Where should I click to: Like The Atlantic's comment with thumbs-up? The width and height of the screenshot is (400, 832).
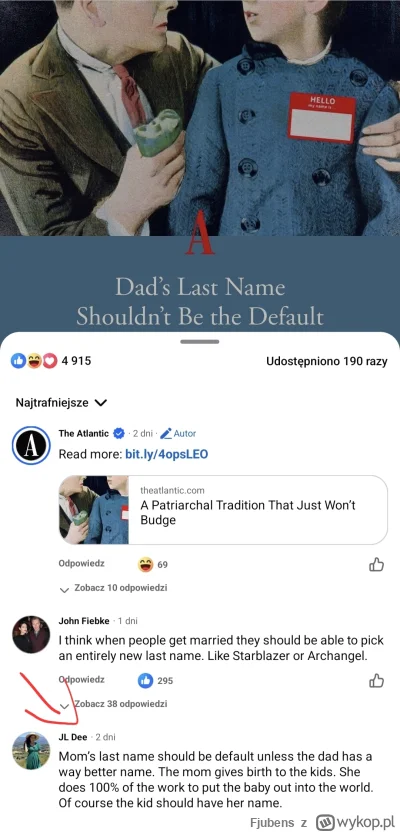(x=376, y=565)
